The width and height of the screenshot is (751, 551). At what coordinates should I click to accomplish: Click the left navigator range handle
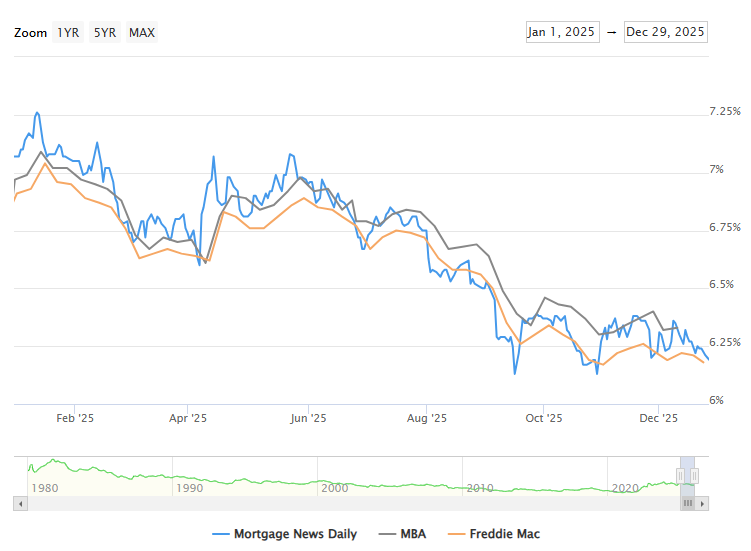(680, 476)
